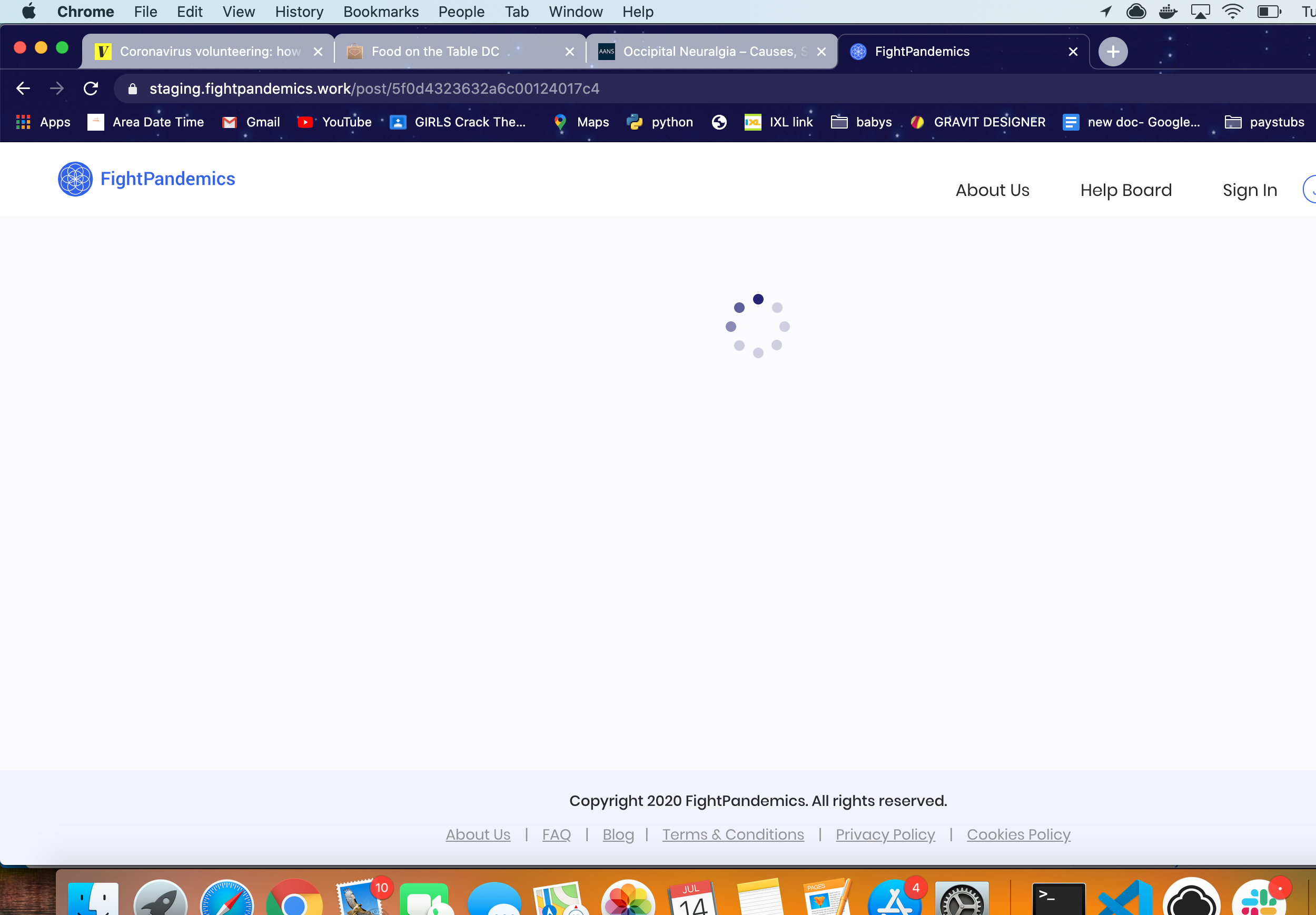Open System Preferences gear in the Dock

point(962,898)
